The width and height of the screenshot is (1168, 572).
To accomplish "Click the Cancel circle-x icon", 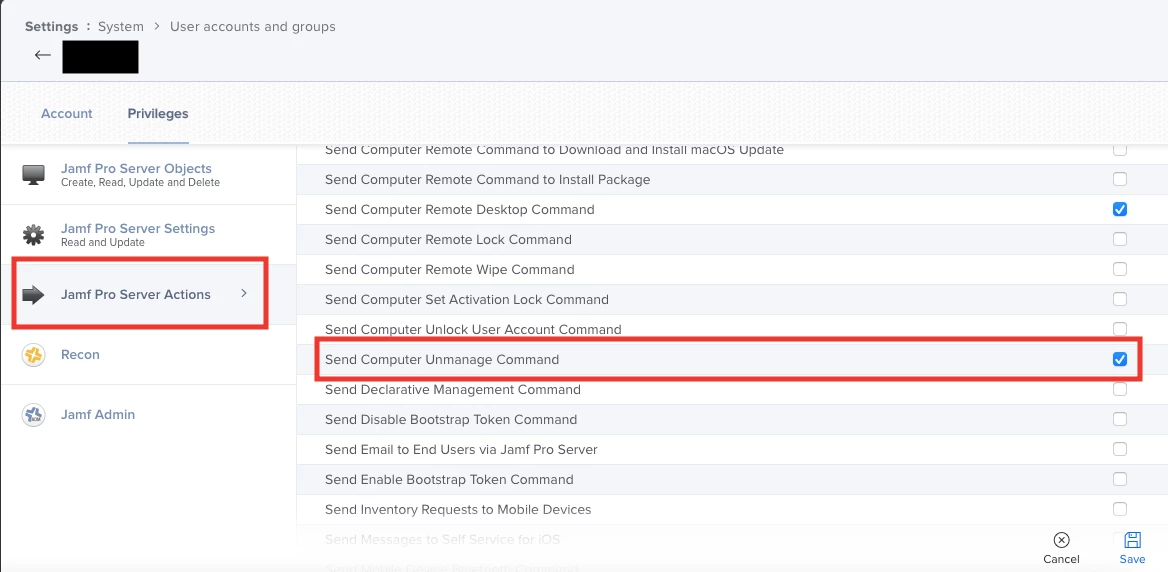I will (x=1061, y=541).
